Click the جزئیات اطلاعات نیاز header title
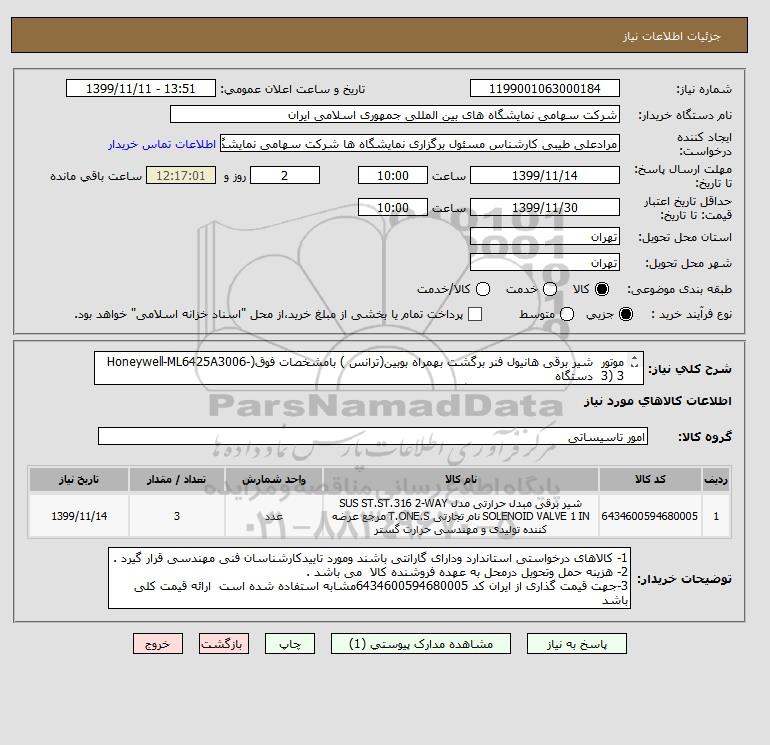This screenshot has height=745, width=770. coord(671,36)
